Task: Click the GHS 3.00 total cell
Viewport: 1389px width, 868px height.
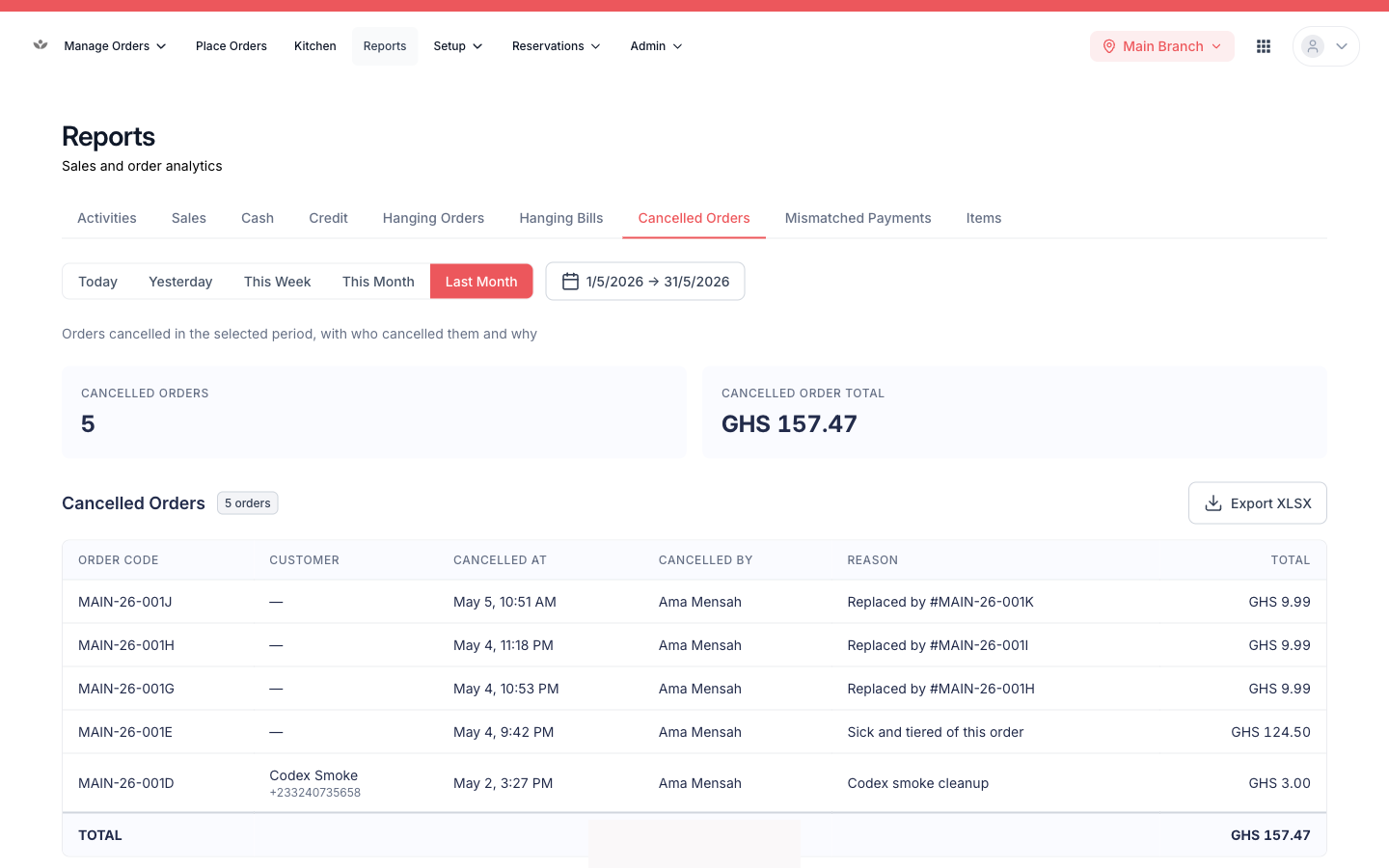Action: (x=1279, y=783)
